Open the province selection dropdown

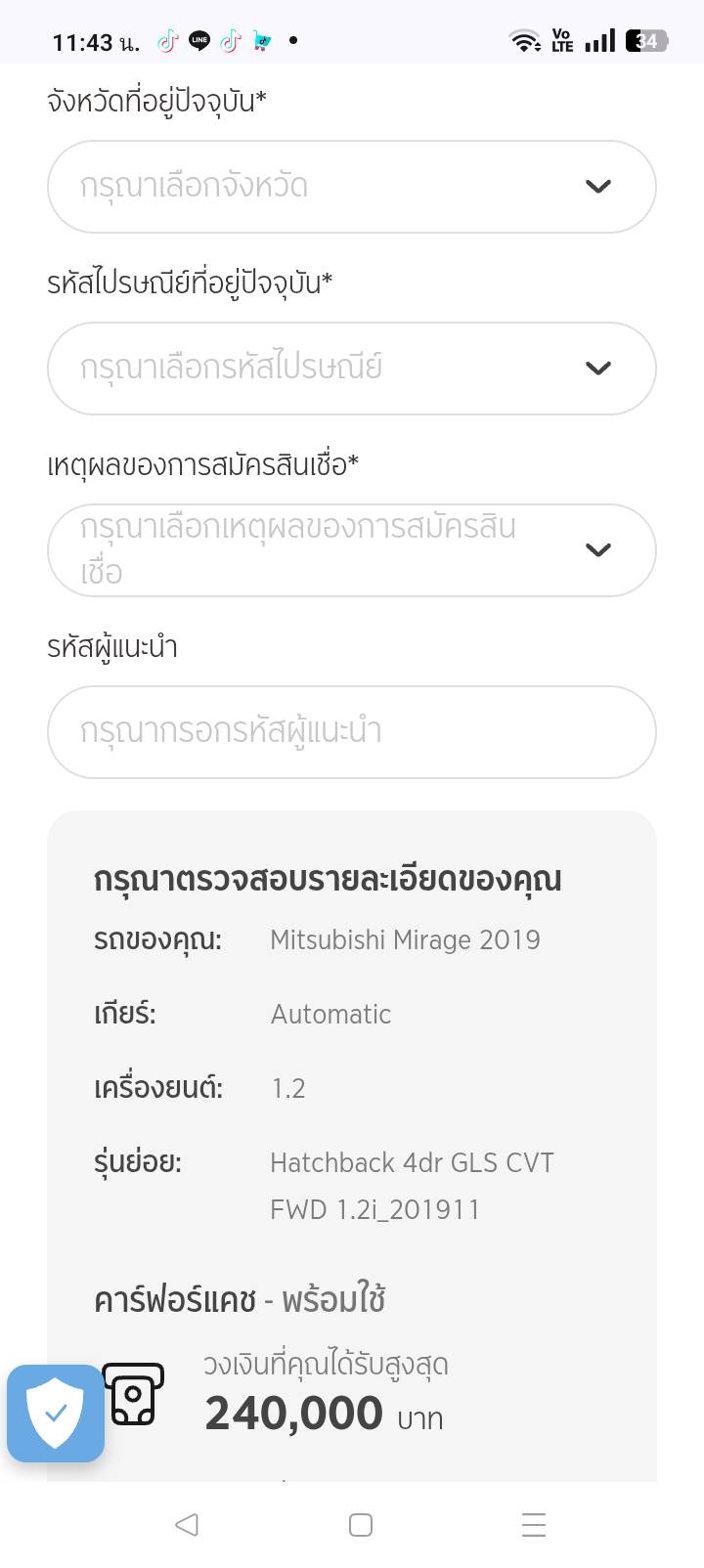(x=351, y=187)
